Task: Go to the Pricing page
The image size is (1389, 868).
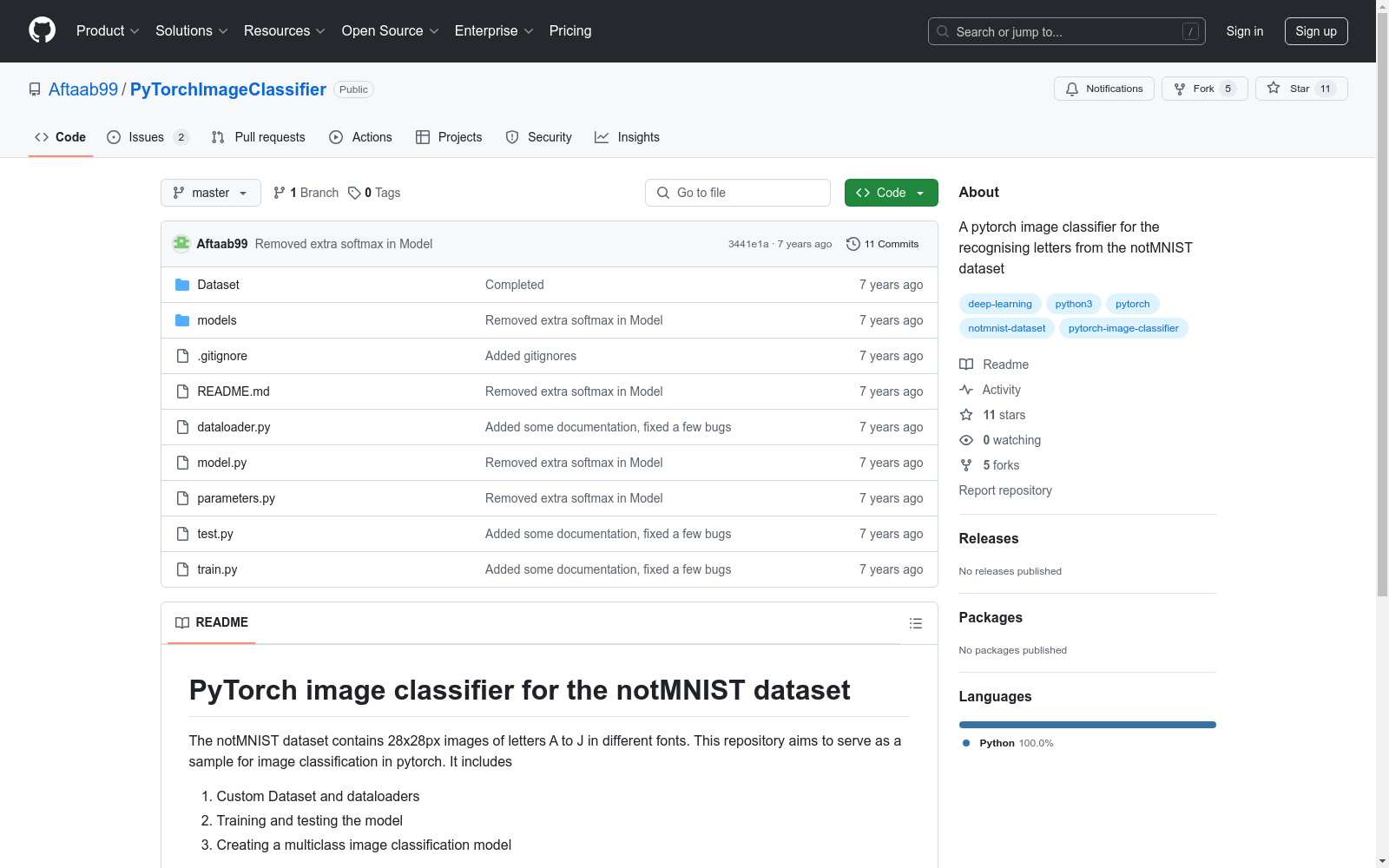Action: tap(570, 31)
